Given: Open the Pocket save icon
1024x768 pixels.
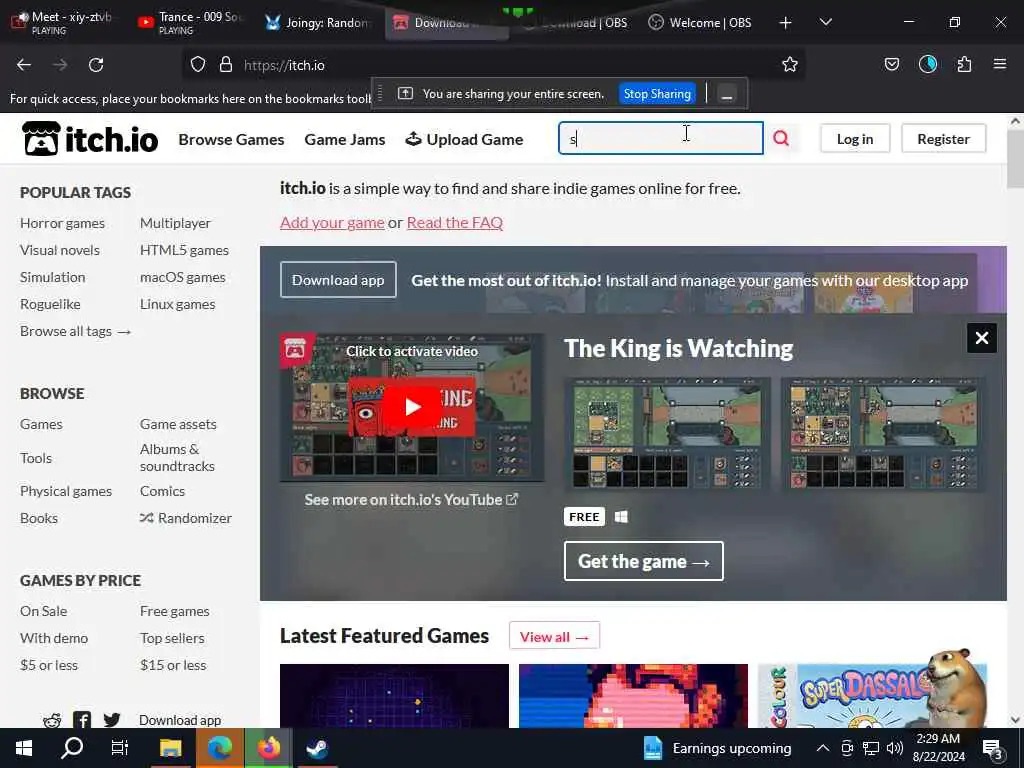Looking at the screenshot, I should pyautogui.click(x=891, y=65).
